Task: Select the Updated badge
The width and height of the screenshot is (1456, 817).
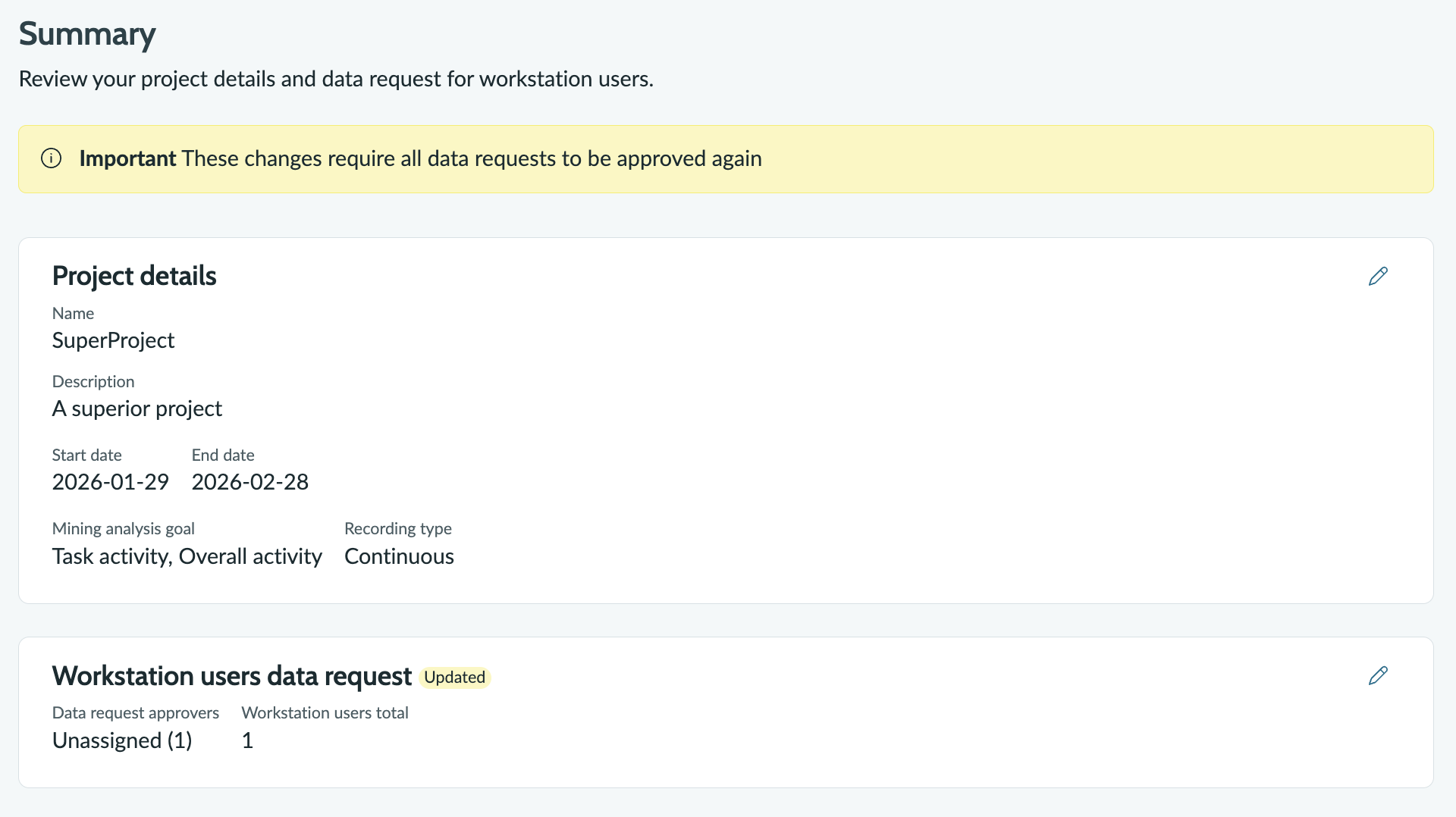Action: click(x=454, y=677)
